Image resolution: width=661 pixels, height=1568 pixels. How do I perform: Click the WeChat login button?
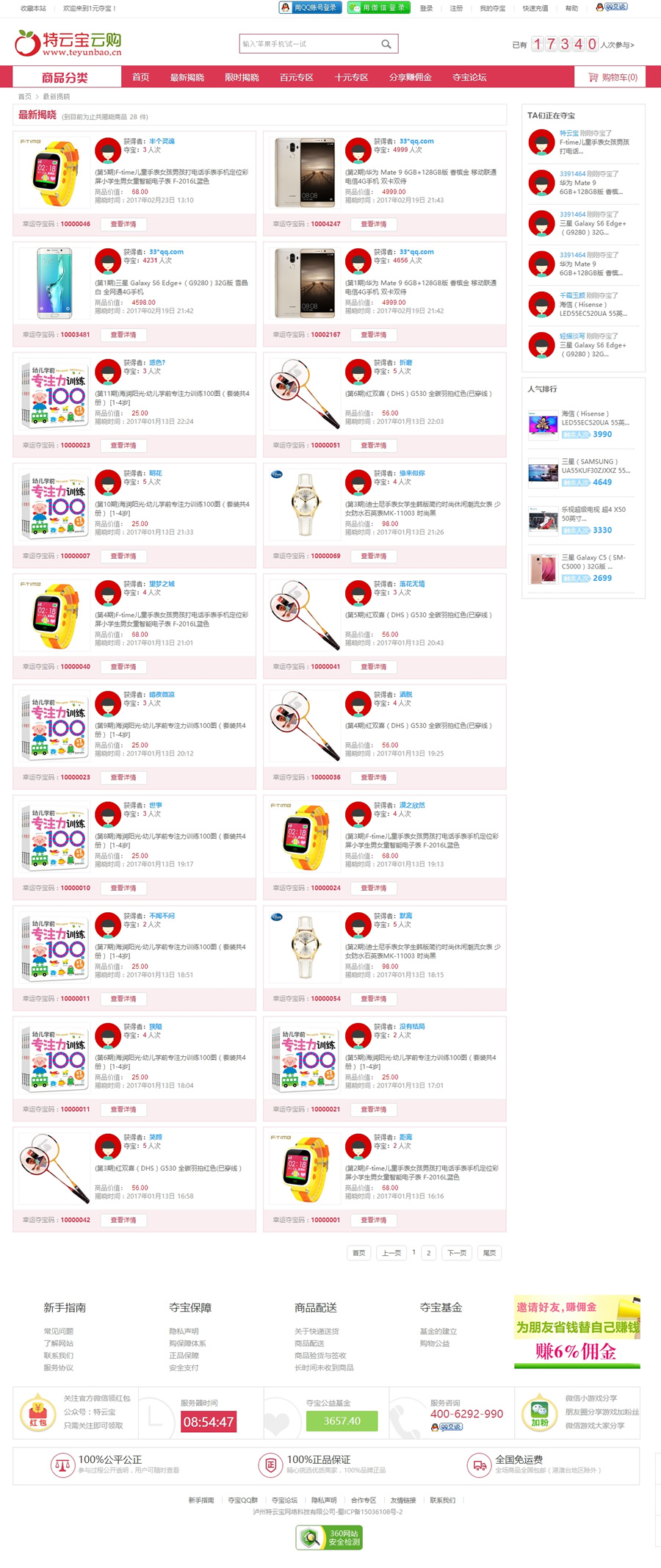coord(378,7)
